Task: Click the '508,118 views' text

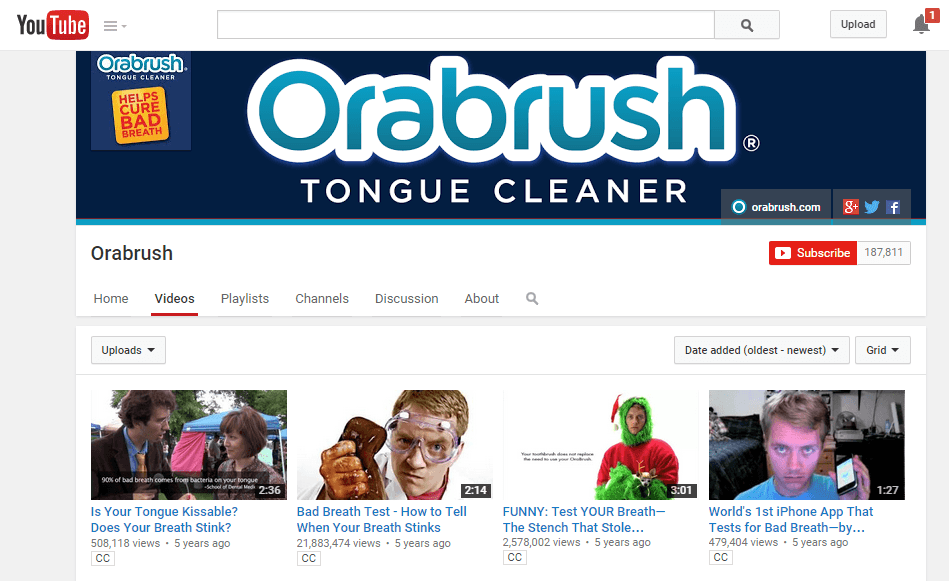Action: click(x=126, y=543)
